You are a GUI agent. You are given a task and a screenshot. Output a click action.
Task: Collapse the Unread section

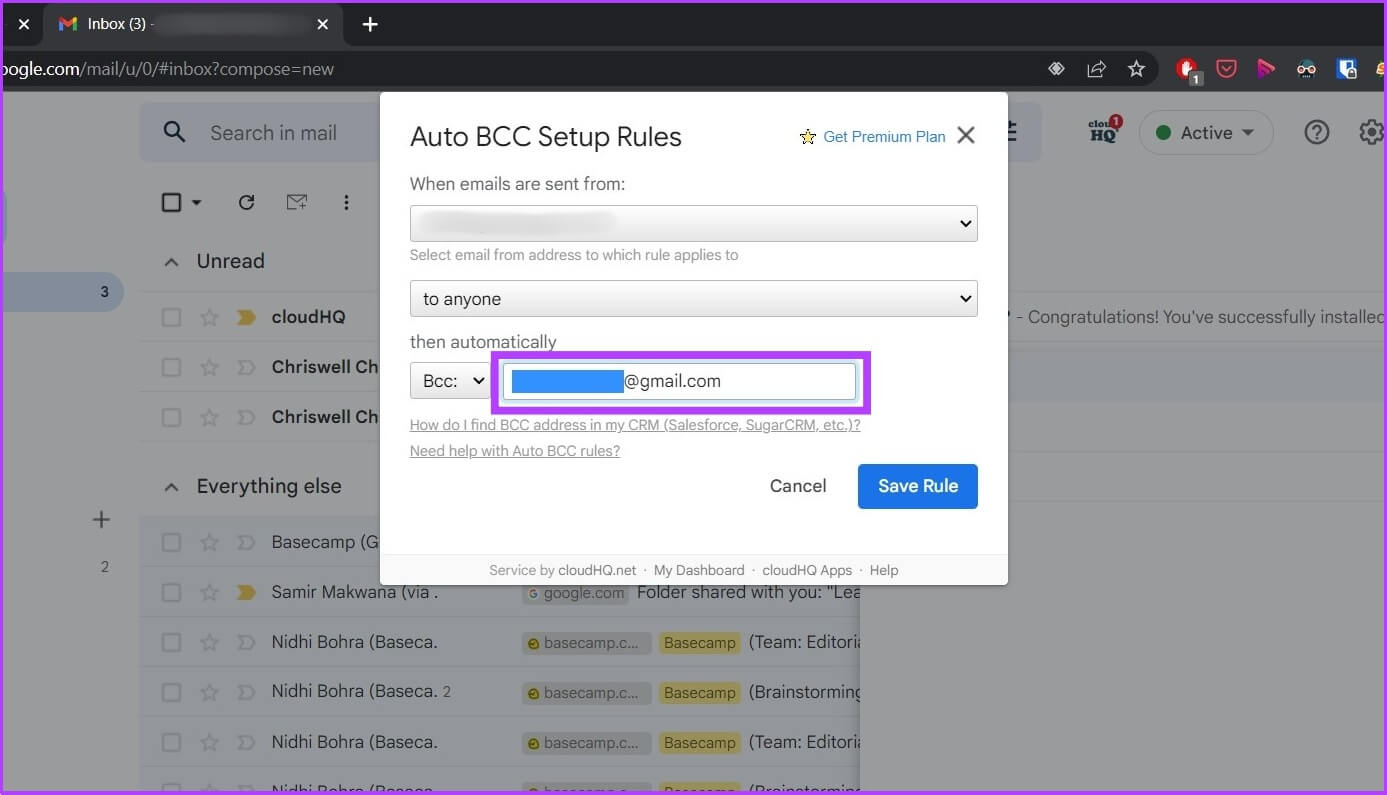coord(171,261)
